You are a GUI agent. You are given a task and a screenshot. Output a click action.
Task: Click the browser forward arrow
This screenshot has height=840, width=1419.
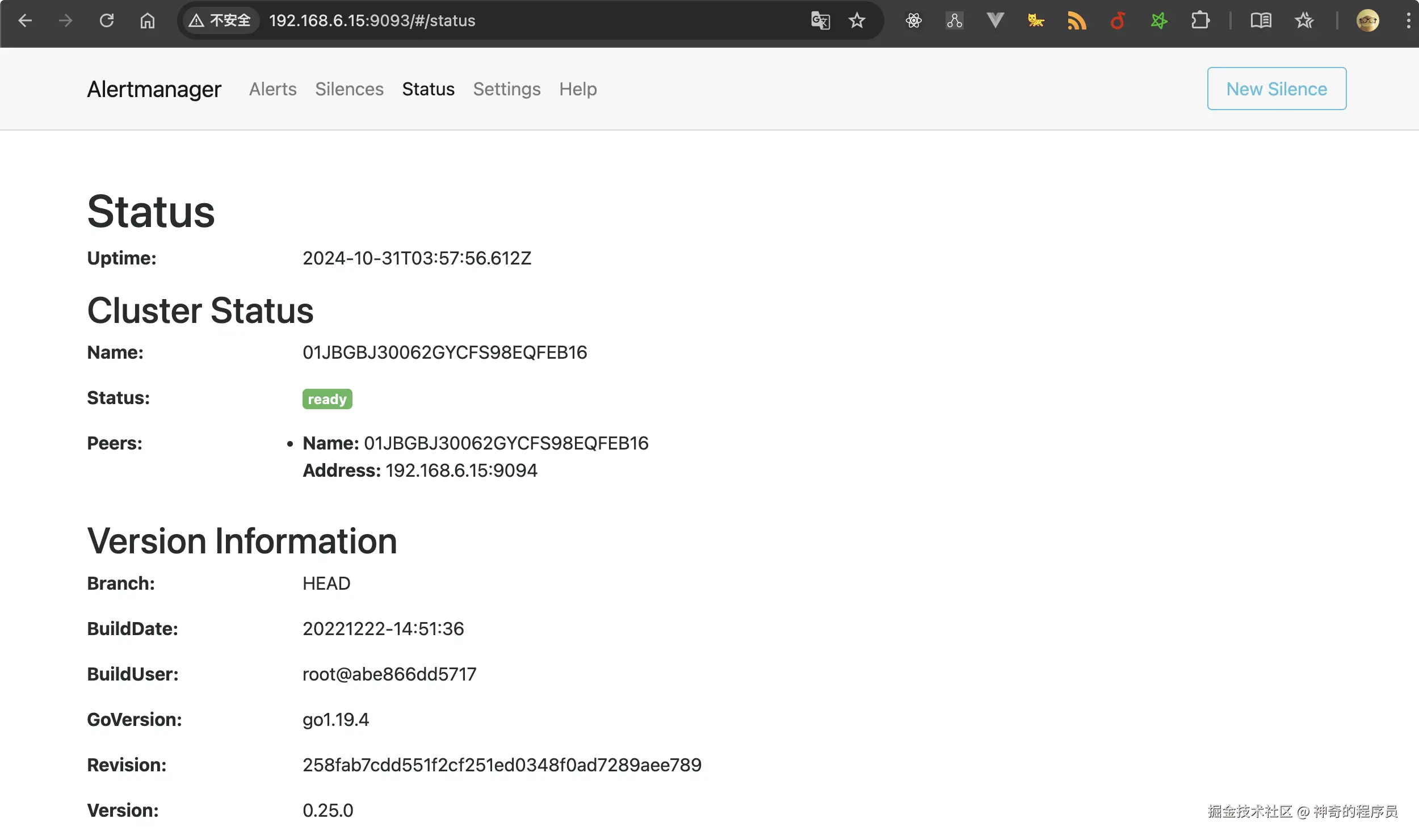pyautogui.click(x=66, y=21)
